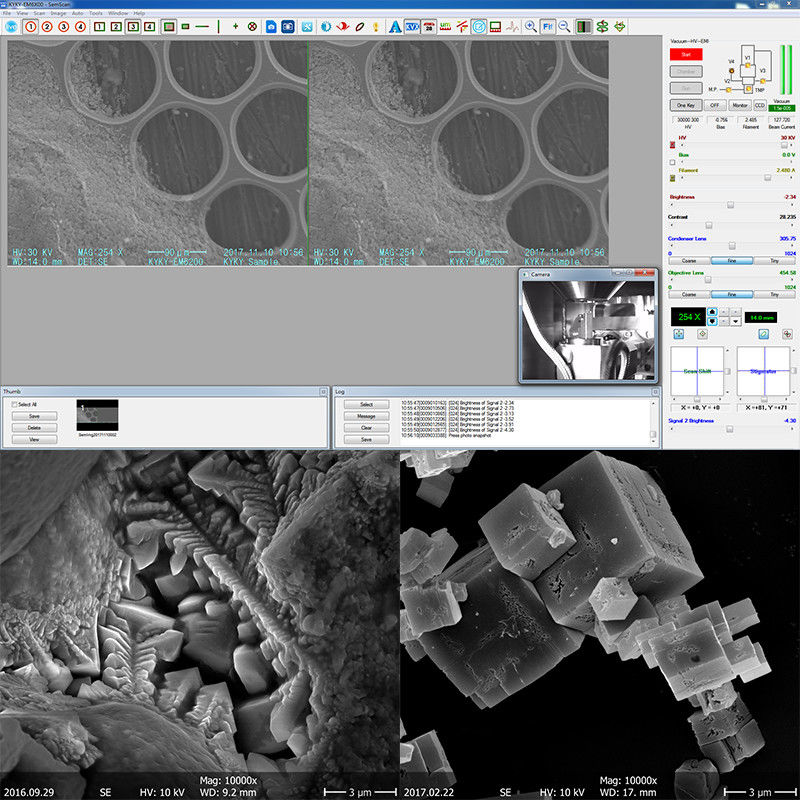Open the Window menu
The height and width of the screenshot is (800, 800).
(118, 13)
